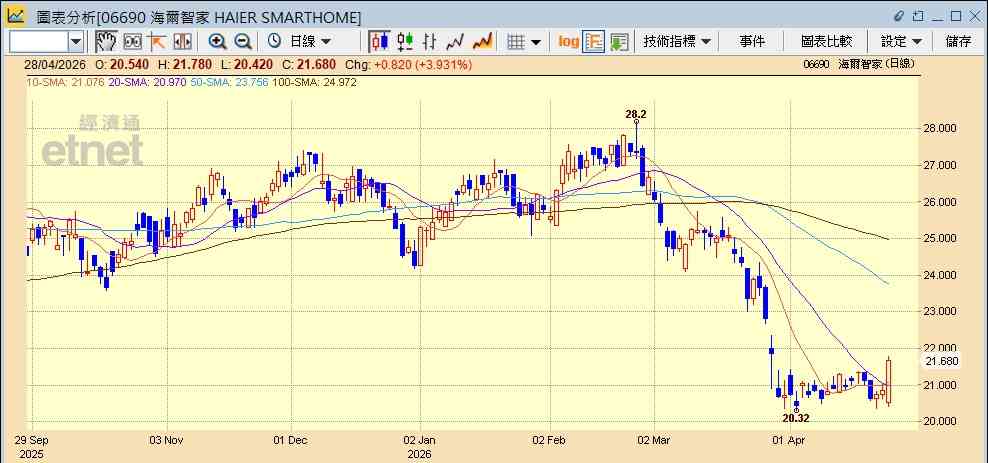
Task: Click the 事件 button
Action: click(x=752, y=42)
